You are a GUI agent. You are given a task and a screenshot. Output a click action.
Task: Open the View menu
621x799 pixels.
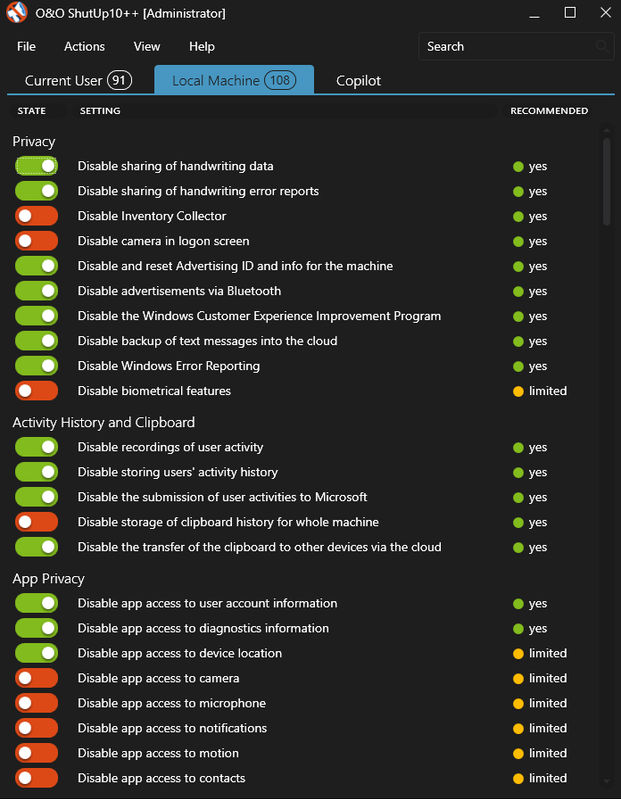(147, 46)
